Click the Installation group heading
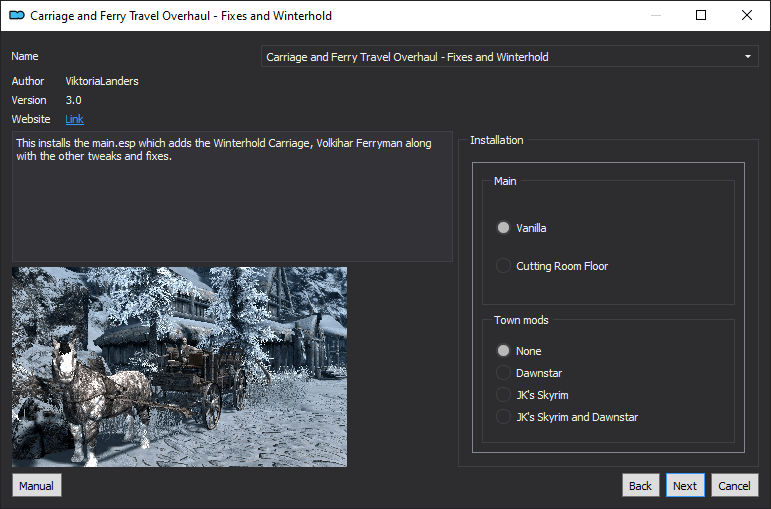Image resolution: width=771 pixels, height=509 pixels. click(x=497, y=140)
